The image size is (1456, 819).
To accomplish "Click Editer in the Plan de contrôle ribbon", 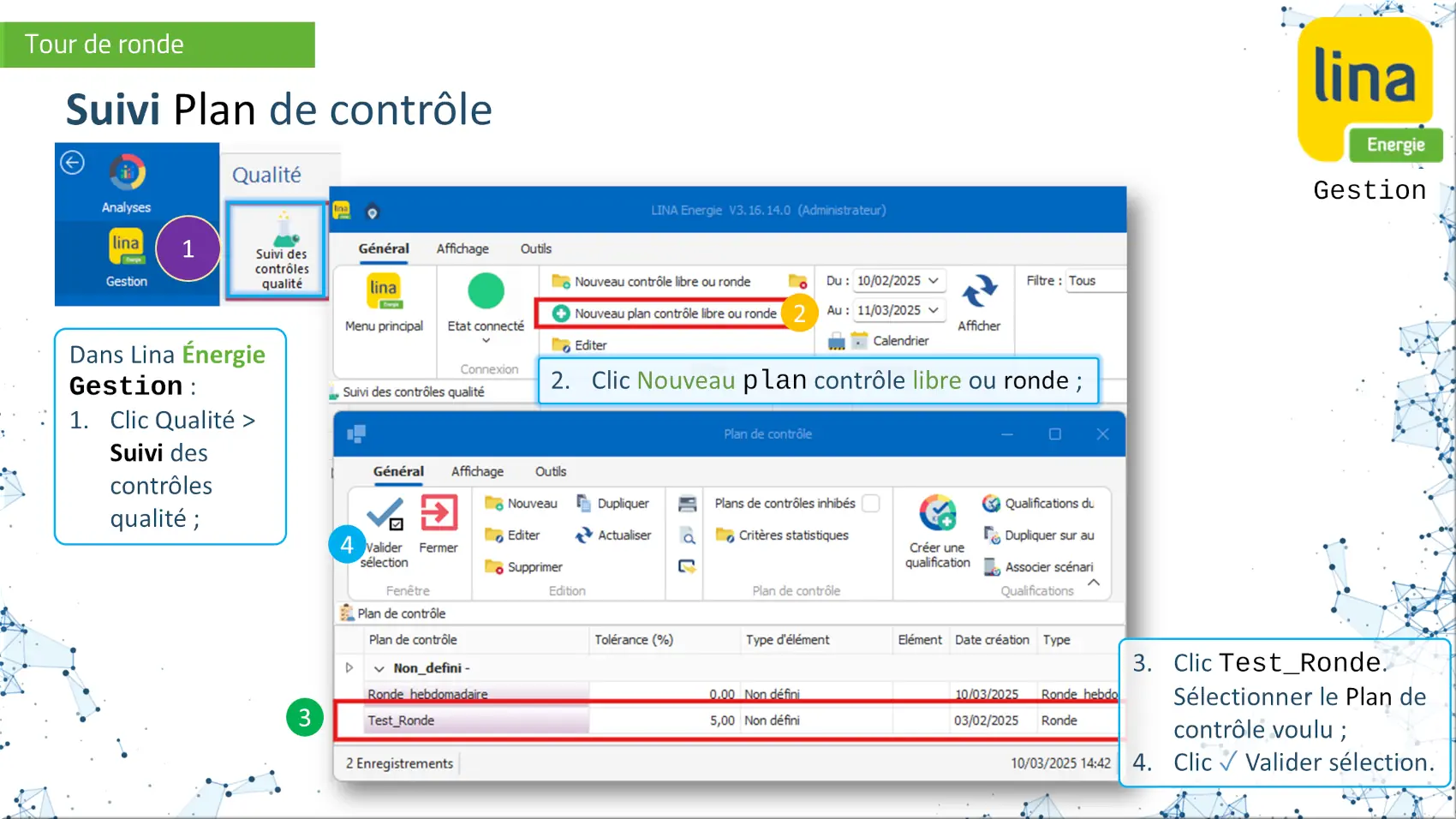I will coord(512,535).
